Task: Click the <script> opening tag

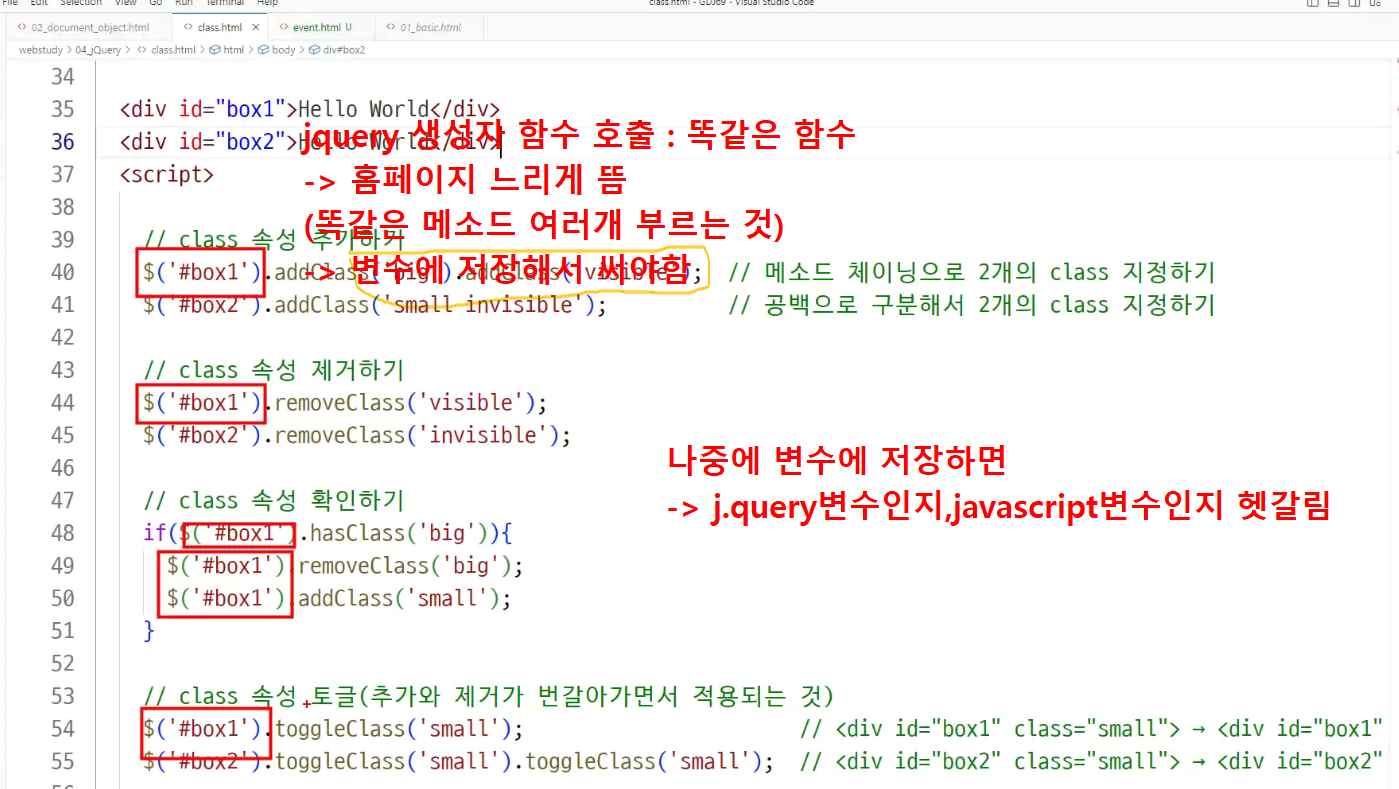Action: coord(166,175)
